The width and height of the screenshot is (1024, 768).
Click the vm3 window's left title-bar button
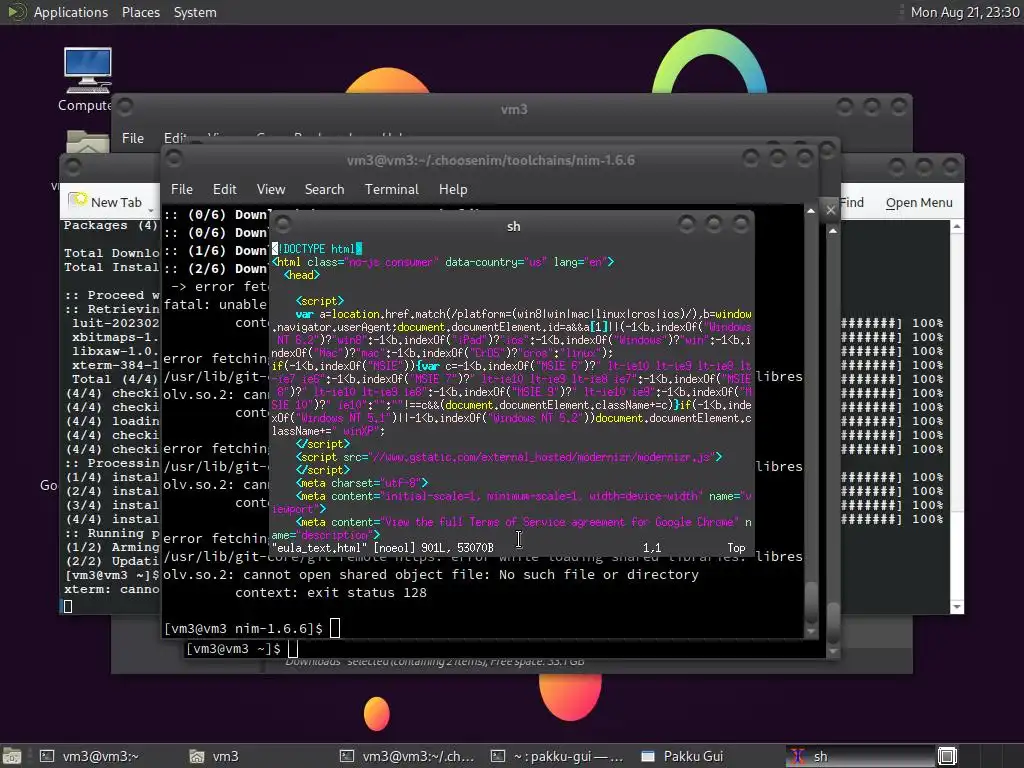(x=125, y=106)
